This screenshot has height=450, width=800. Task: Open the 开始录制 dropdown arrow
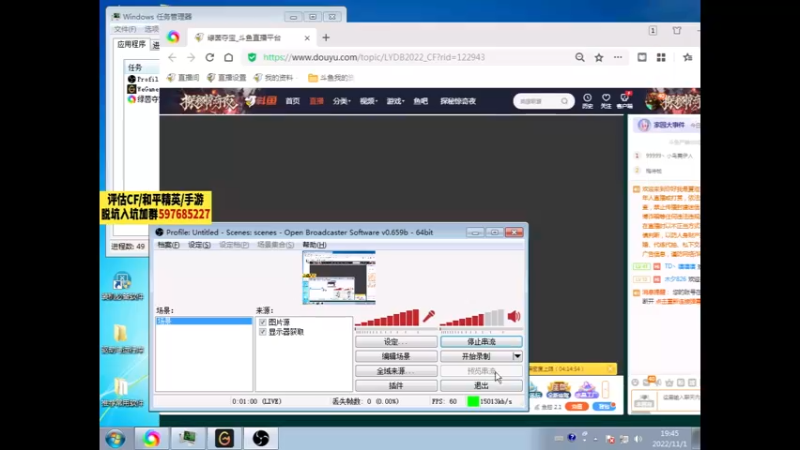click(x=517, y=356)
